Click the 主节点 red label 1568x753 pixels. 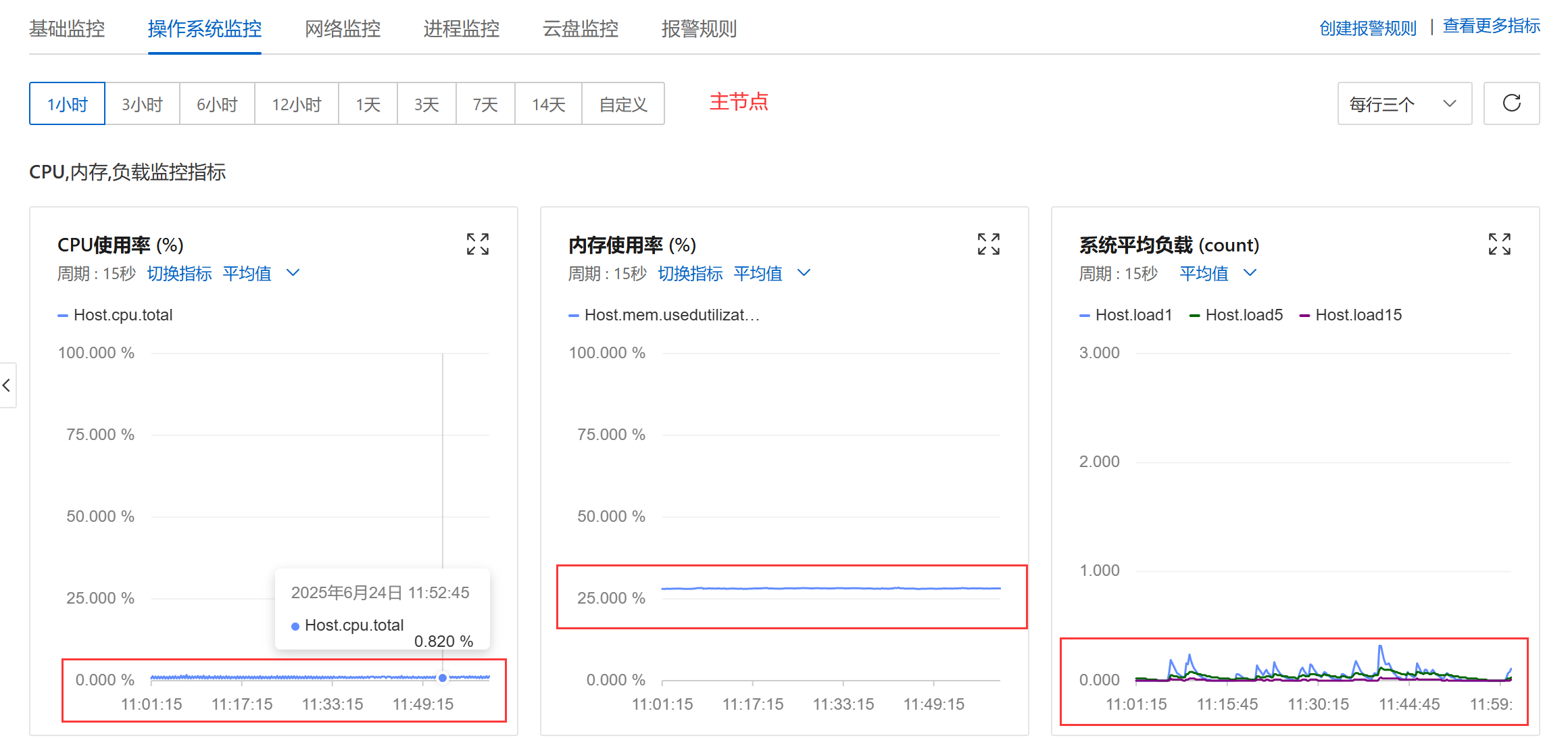coord(739,102)
